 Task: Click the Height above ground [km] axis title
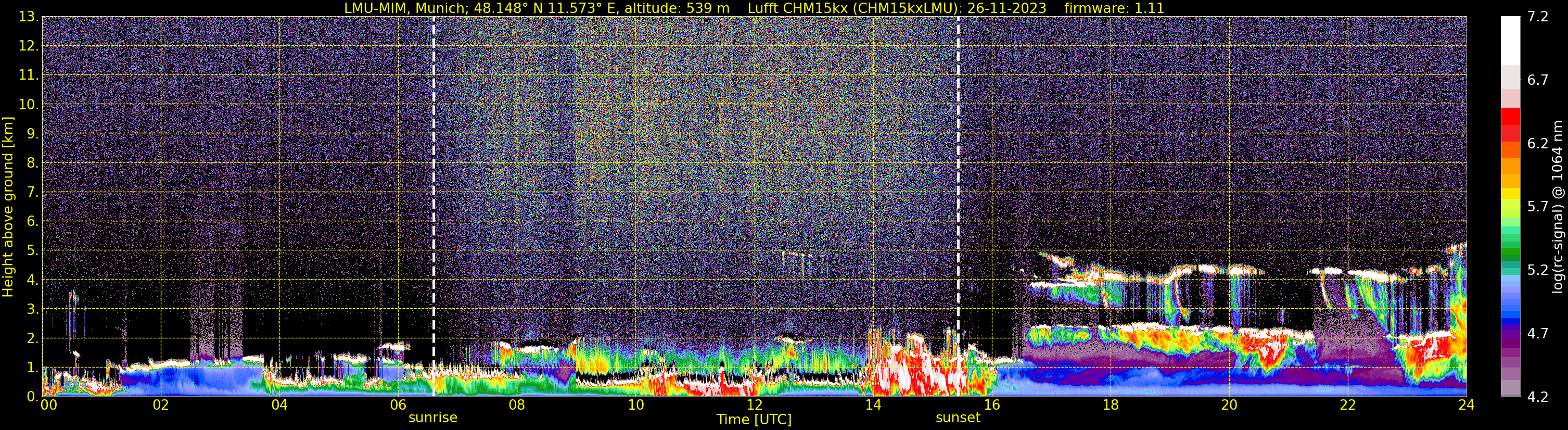[7, 207]
